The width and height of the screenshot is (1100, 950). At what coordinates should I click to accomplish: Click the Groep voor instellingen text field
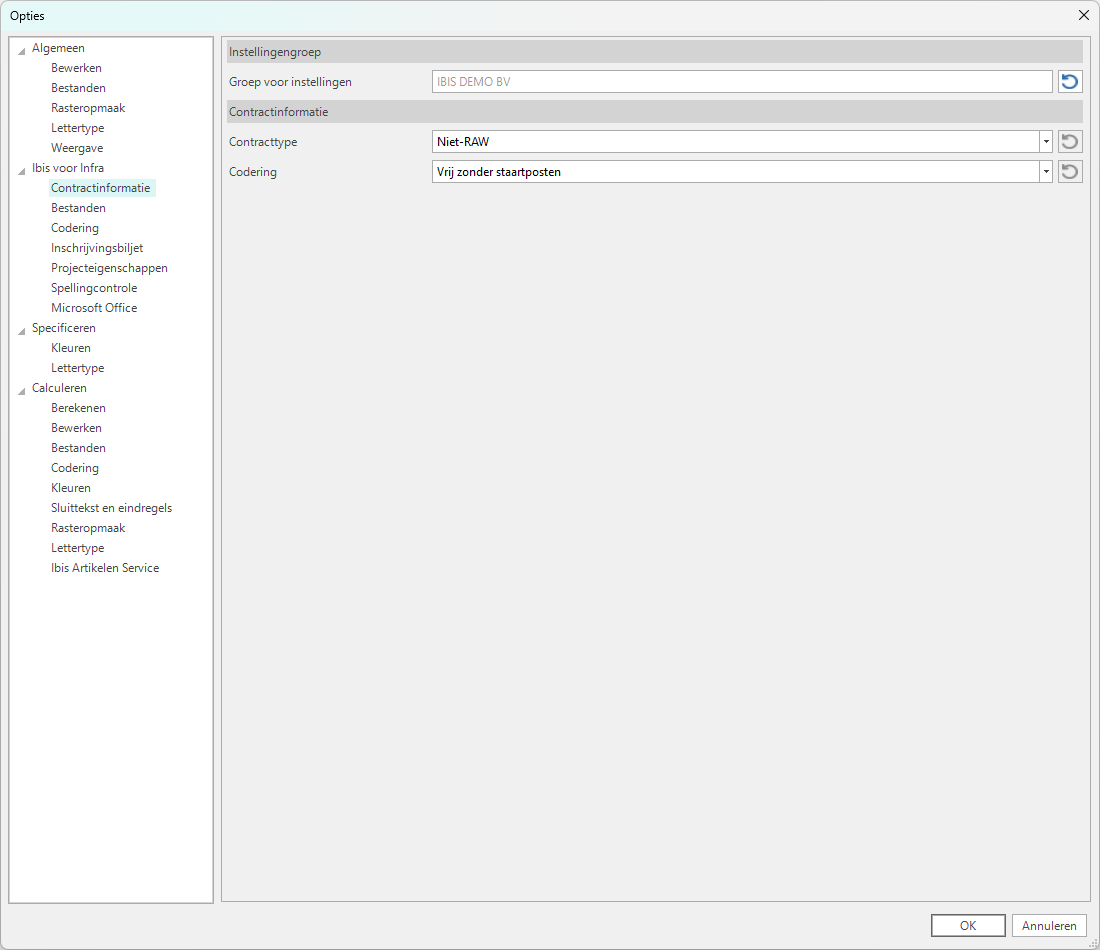741,82
